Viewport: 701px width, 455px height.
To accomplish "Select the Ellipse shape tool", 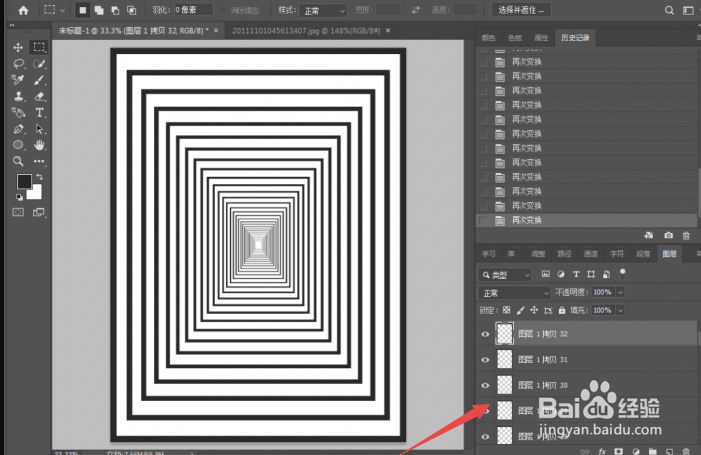I will click(18, 145).
